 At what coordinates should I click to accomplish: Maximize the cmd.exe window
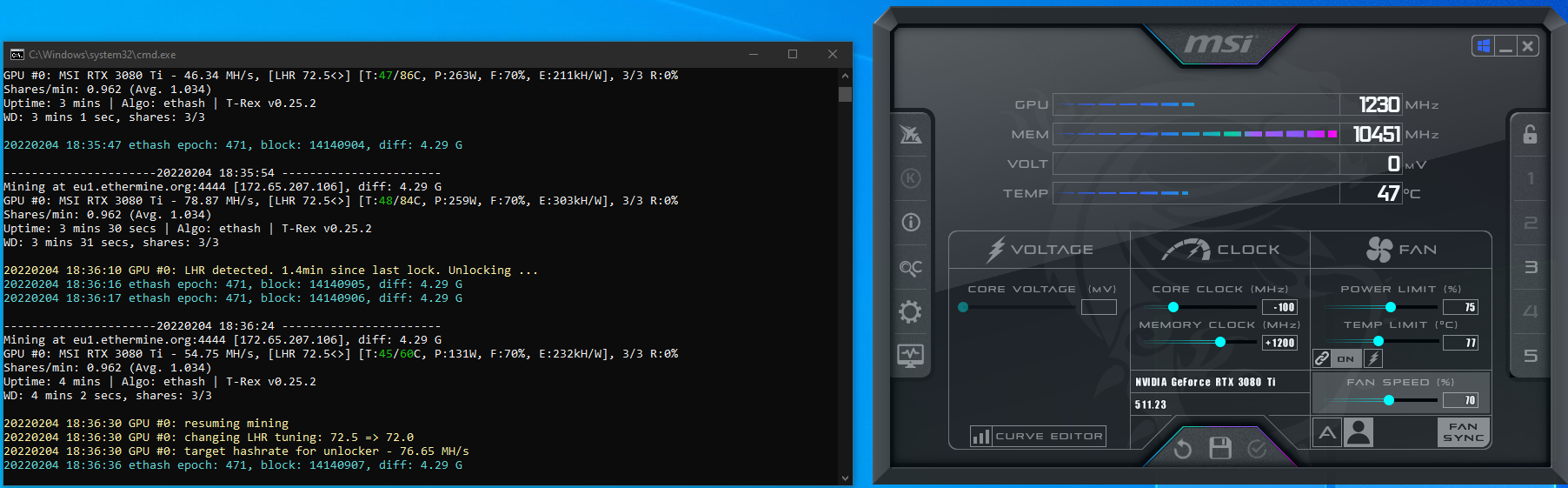click(793, 54)
